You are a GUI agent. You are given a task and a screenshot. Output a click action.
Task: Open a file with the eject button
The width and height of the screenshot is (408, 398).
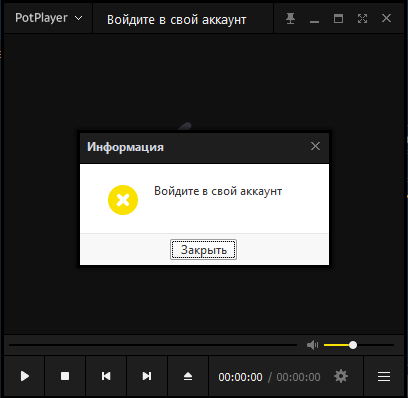188,376
